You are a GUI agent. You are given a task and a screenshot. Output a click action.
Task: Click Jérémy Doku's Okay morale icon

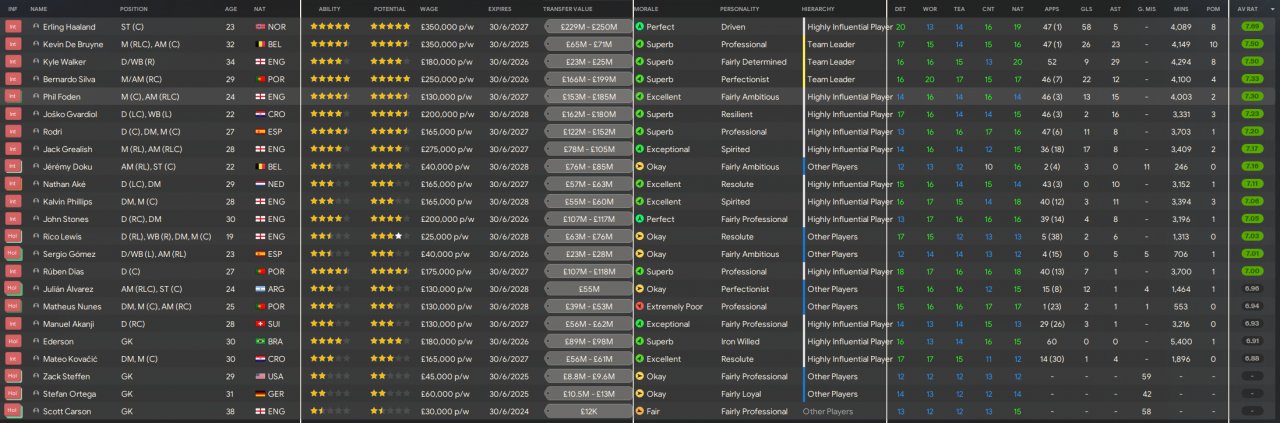pyautogui.click(x=640, y=167)
